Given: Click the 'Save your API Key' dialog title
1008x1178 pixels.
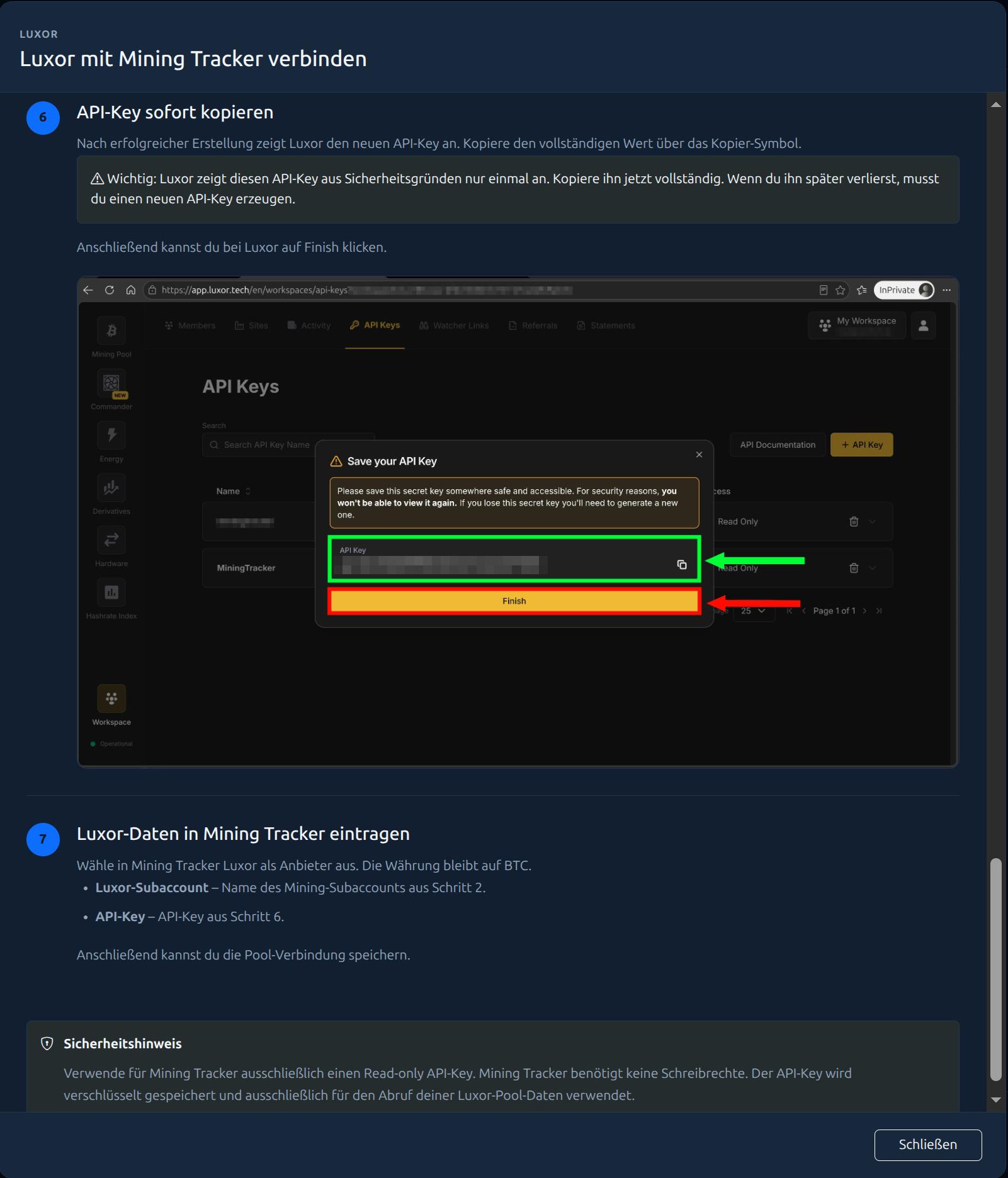Looking at the screenshot, I should tap(392, 462).
